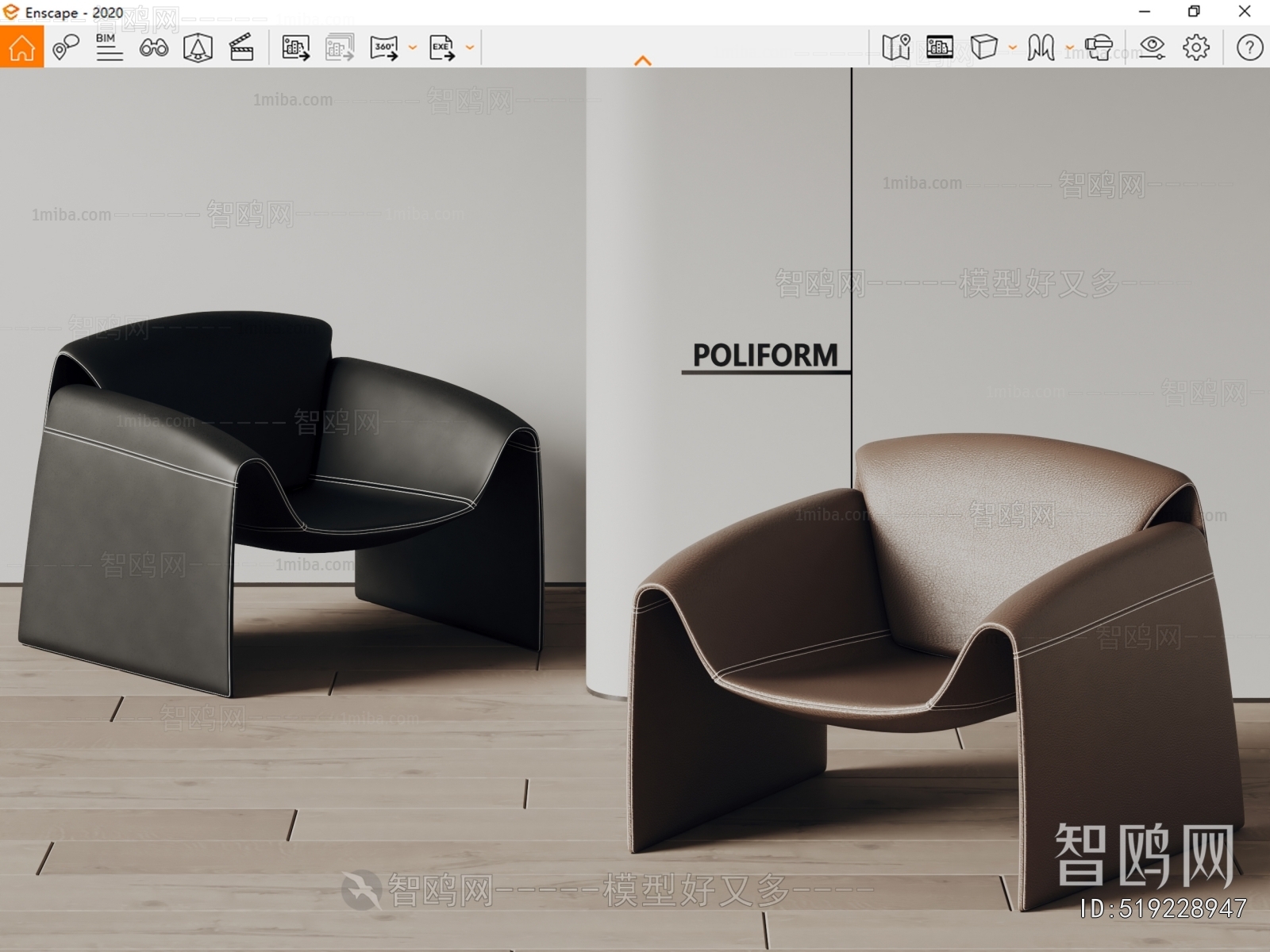Export a screenshot of the render

296,48
